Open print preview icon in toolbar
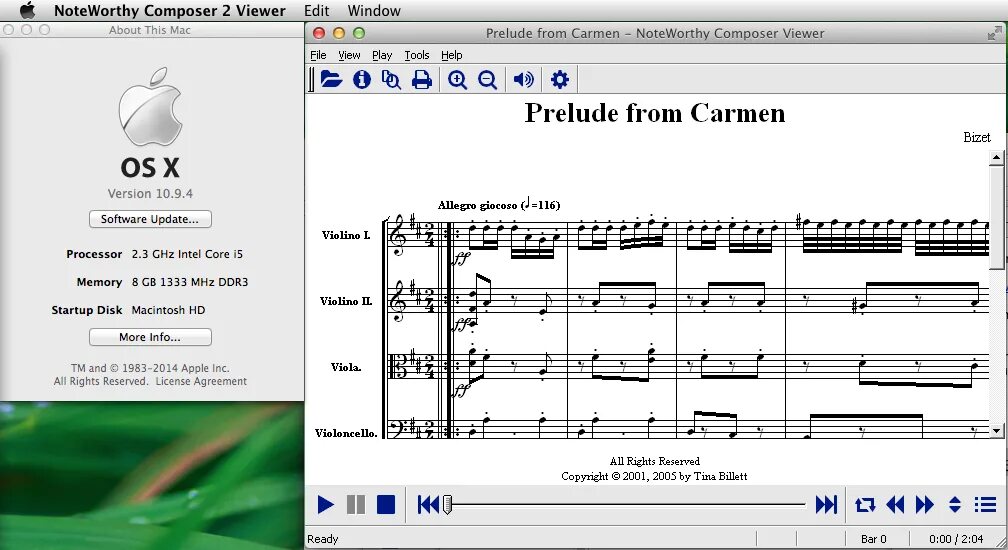 pyautogui.click(x=391, y=79)
